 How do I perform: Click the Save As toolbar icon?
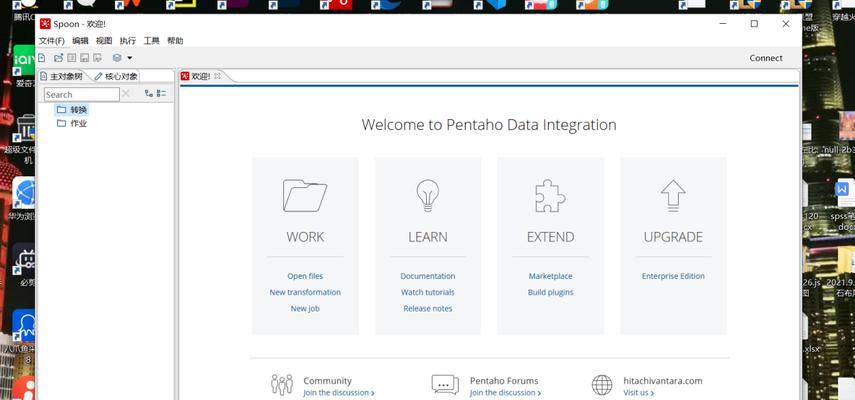click(98, 58)
